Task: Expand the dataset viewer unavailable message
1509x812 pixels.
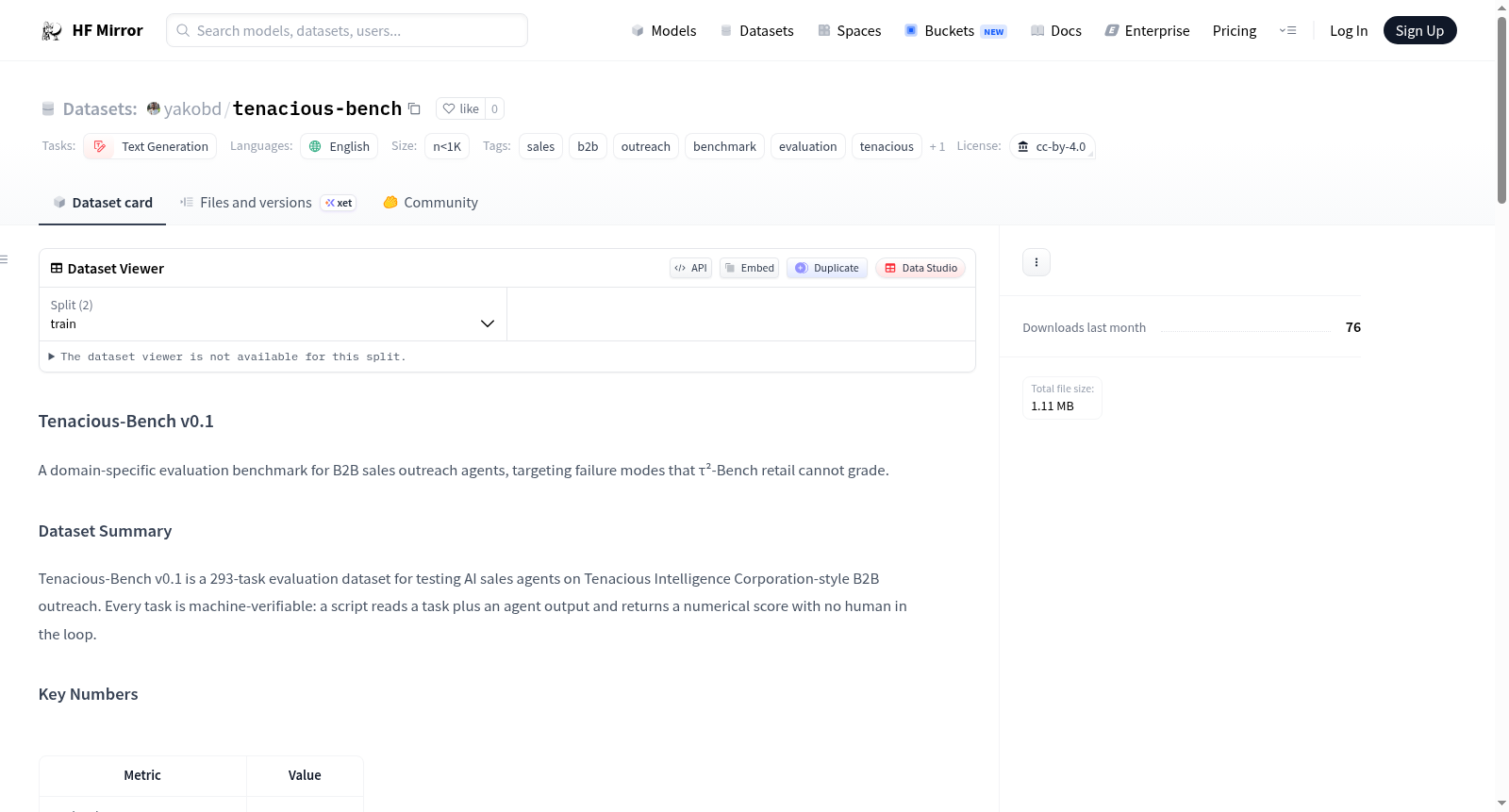Action: 227,356
